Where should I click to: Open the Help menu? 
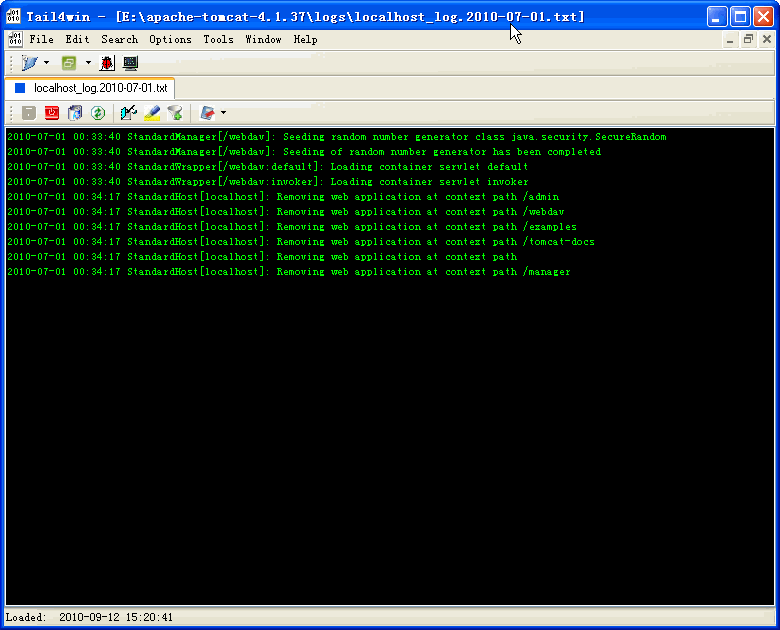pyautogui.click(x=305, y=39)
